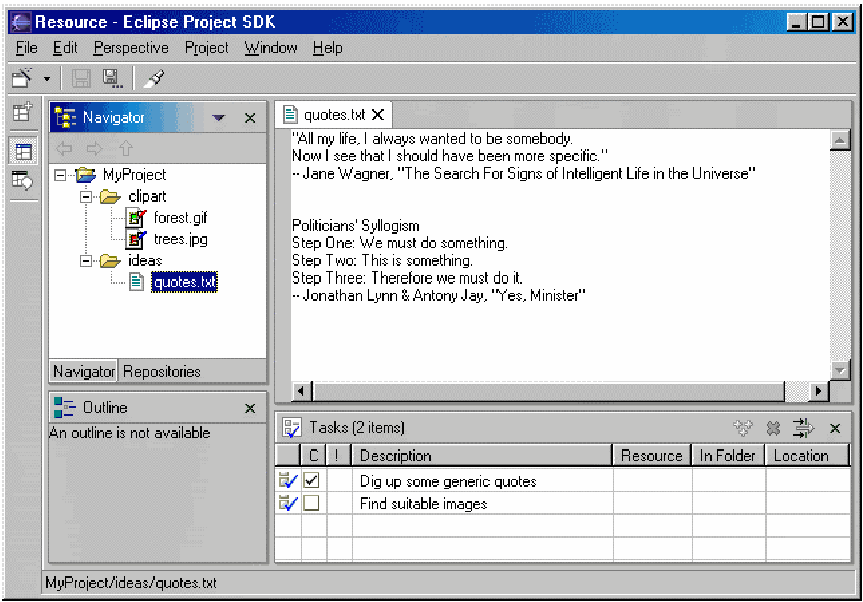863x602 pixels.
Task: Click the Save As toolbar icon
Action: 112,78
